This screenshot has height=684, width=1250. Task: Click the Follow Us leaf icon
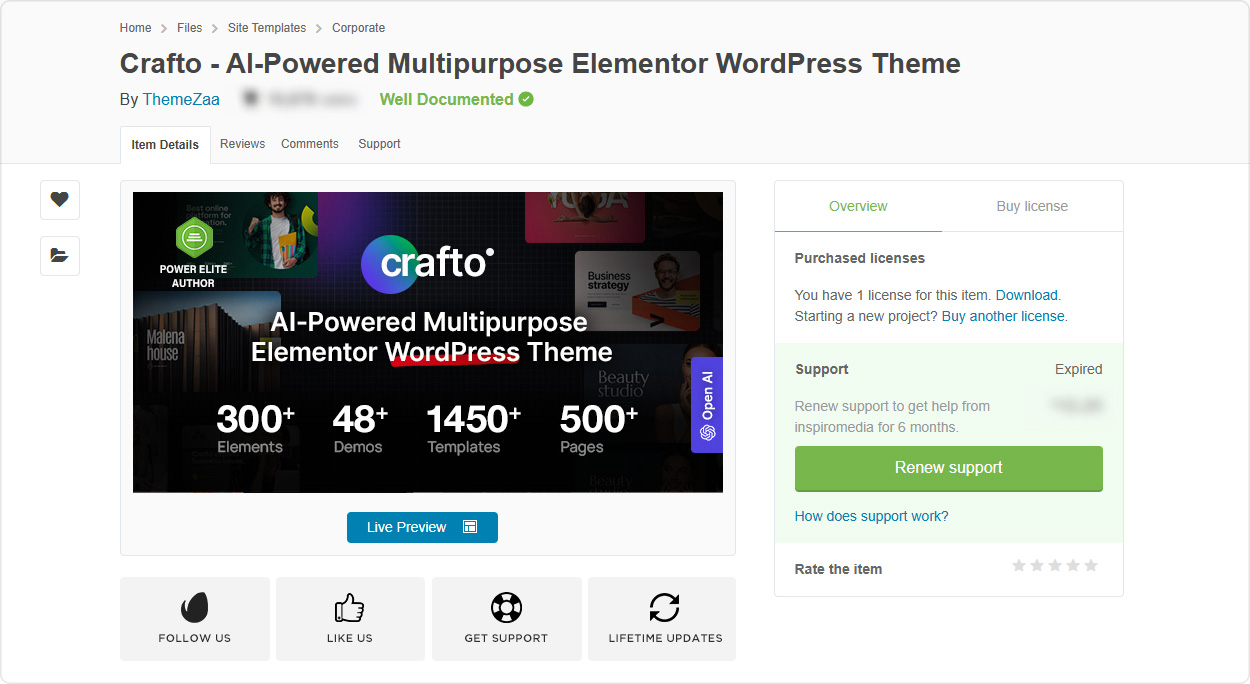[x=195, y=607]
